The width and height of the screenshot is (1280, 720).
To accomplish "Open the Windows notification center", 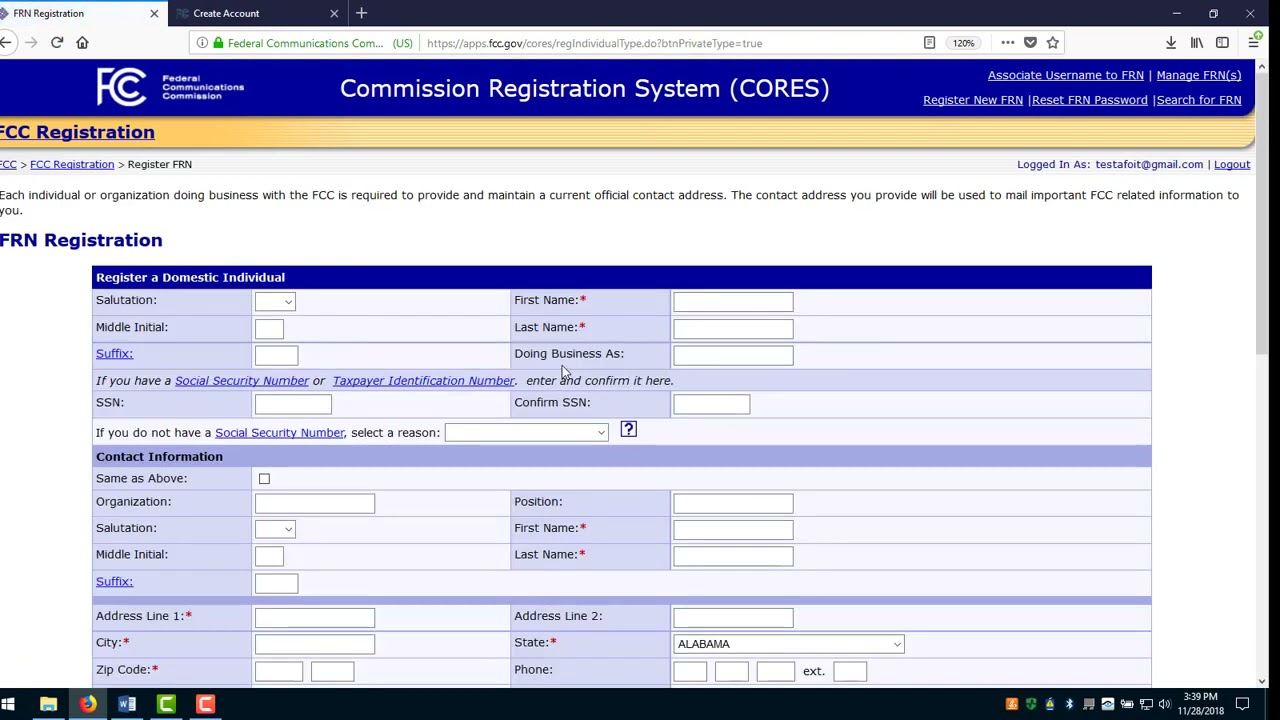I will coord(1243,705).
